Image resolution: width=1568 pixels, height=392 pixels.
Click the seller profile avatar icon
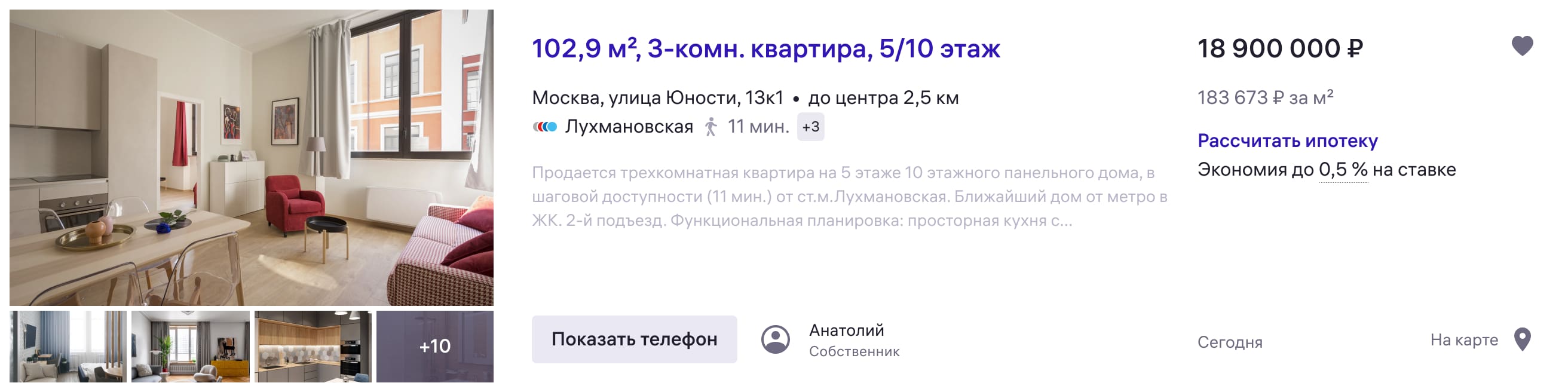pos(776,339)
